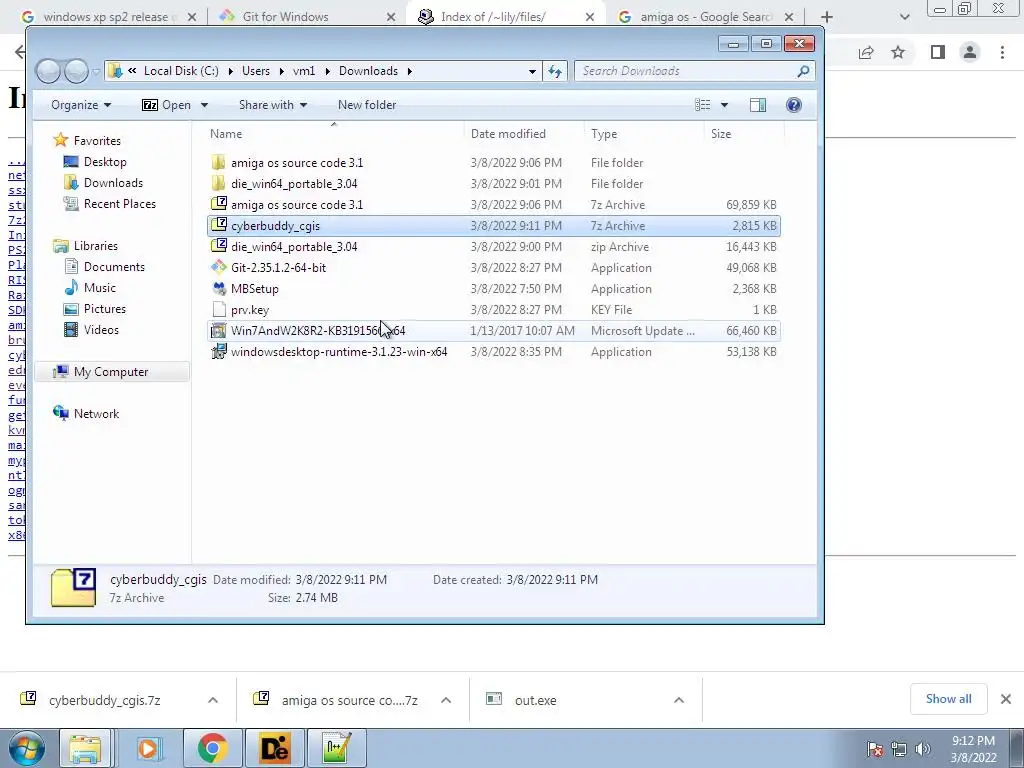Open Windows Media Player from taskbar

(149, 748)
